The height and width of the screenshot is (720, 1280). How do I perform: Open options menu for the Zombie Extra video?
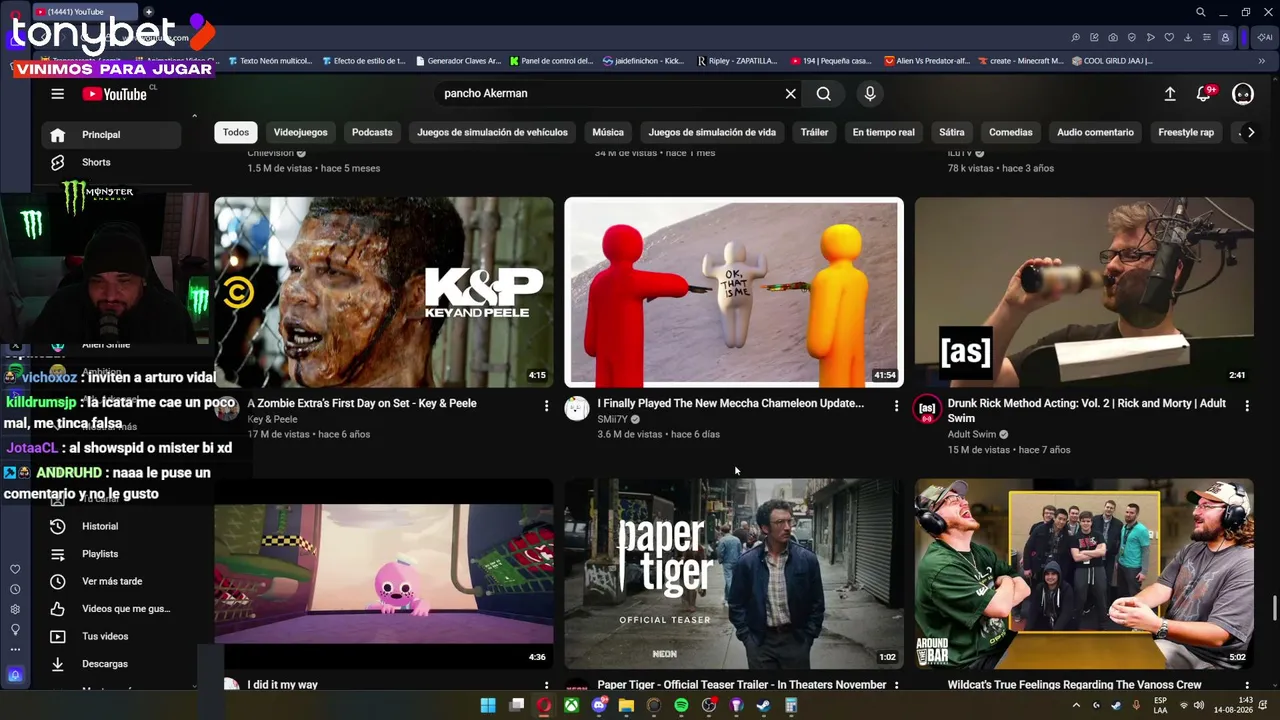[546, 406]
